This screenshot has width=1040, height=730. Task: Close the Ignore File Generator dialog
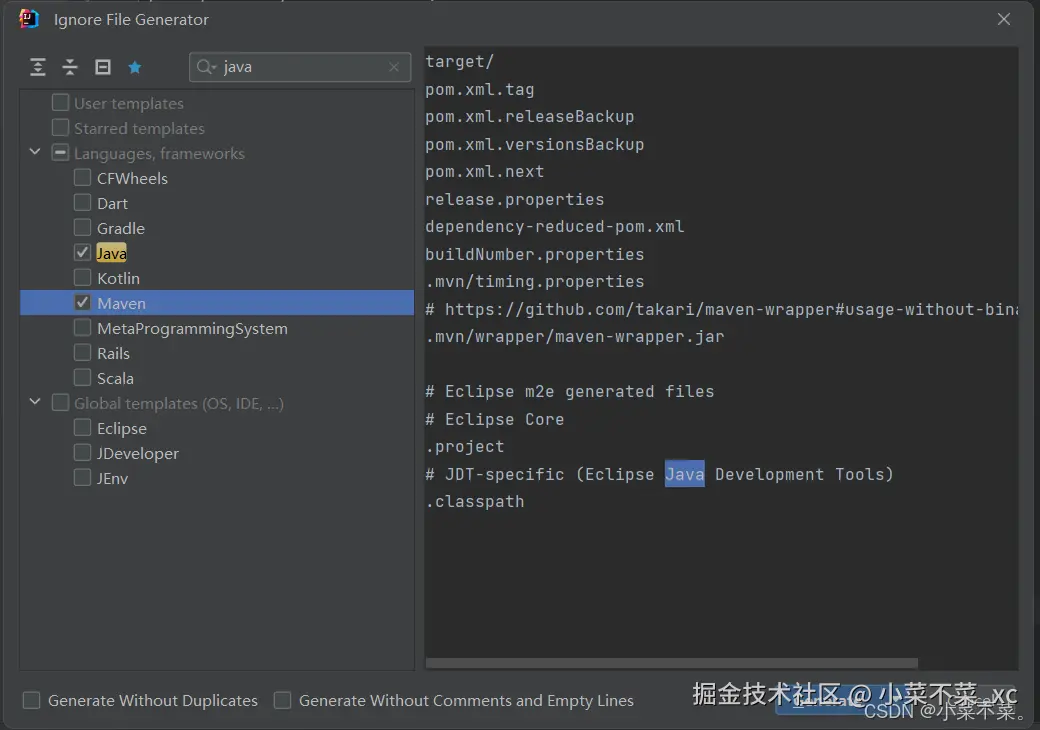(1004, 19)
